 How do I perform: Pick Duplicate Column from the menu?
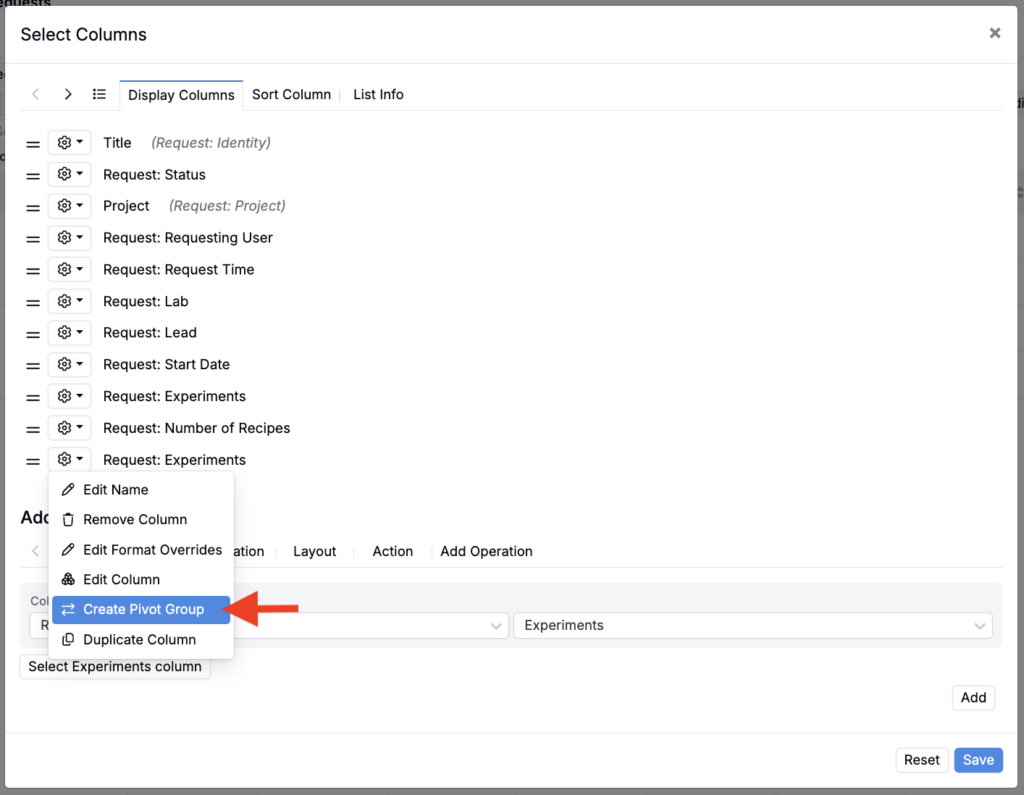[139, 640]
